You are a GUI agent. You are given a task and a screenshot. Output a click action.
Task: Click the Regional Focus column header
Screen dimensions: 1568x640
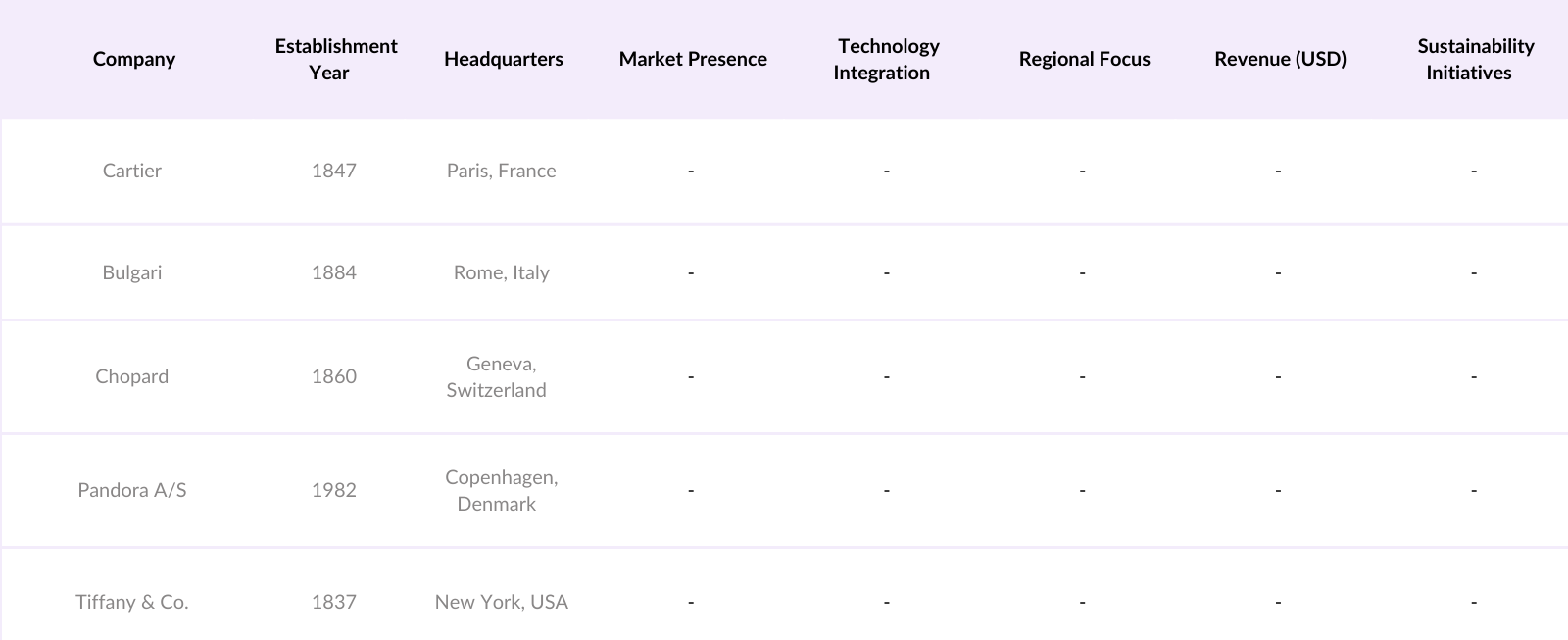(x=1084, y=59)
